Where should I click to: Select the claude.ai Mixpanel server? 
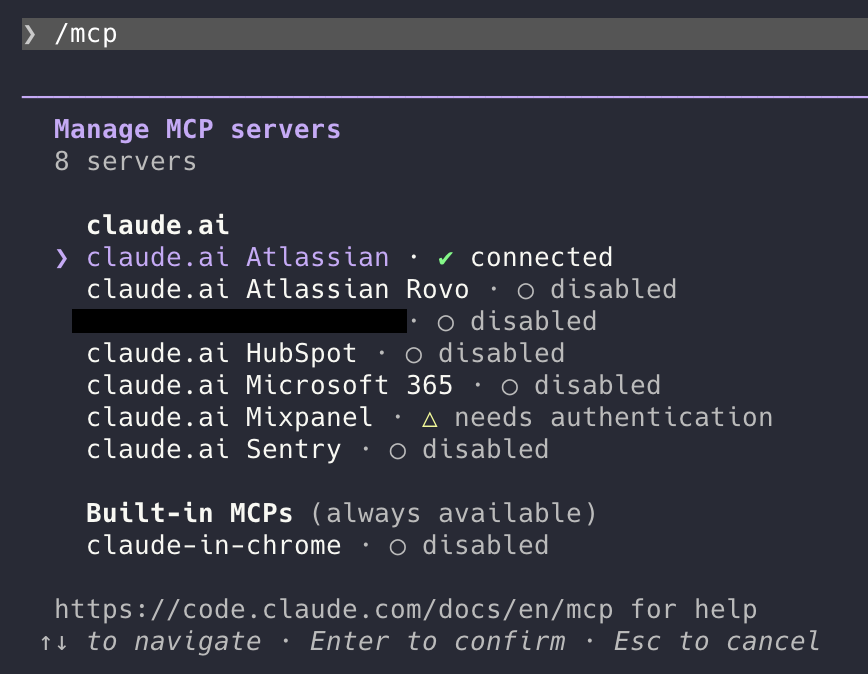tap(230, 418)
